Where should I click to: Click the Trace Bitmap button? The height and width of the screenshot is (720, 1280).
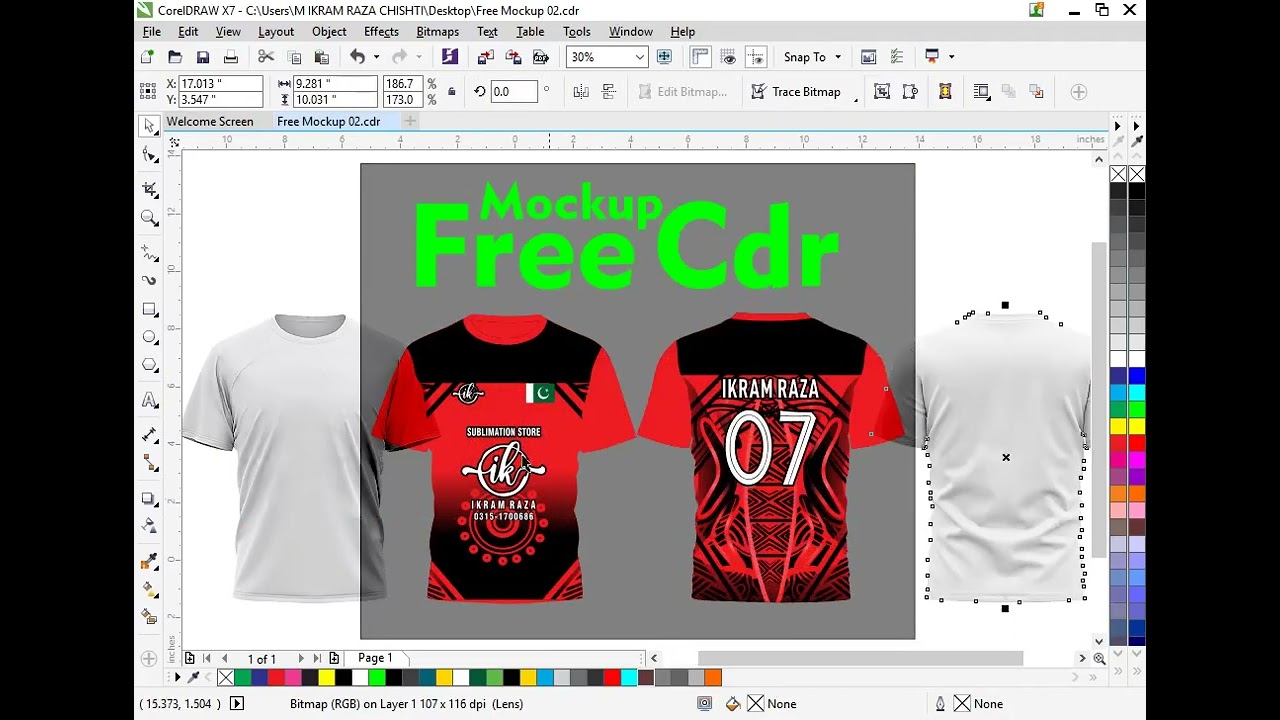point(797,91)
